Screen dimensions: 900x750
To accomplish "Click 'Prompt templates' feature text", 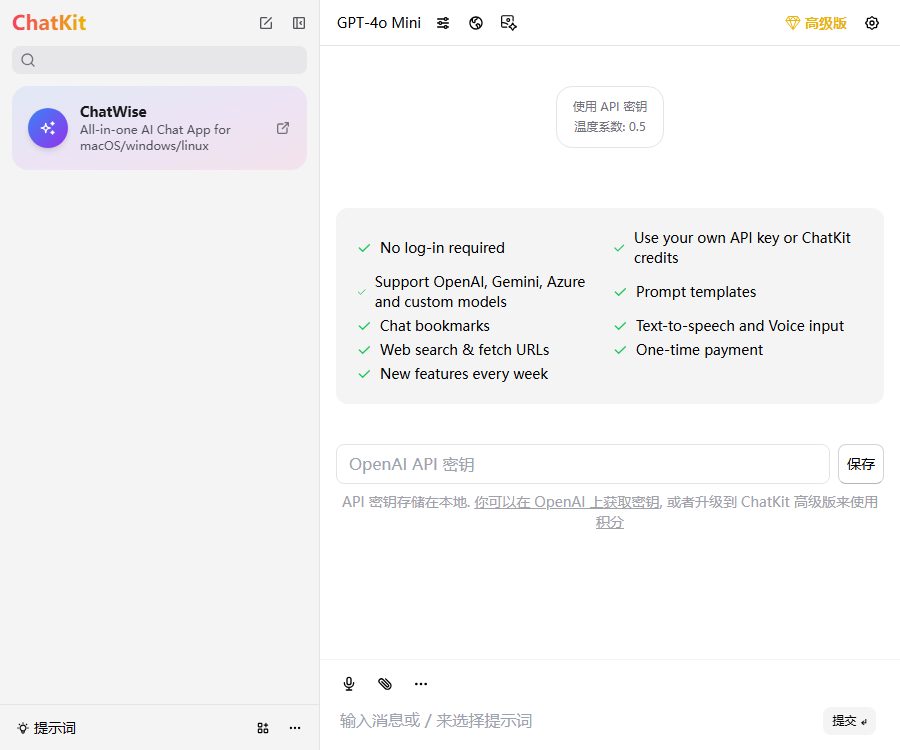I will (x=696, y=292).
